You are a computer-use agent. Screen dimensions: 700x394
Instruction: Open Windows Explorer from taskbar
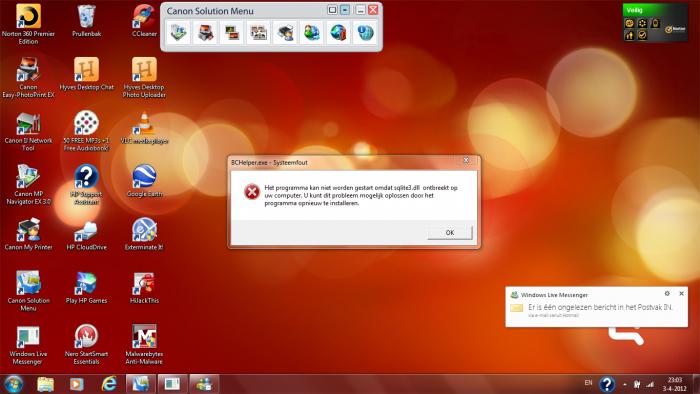click(x=45, y=384)
